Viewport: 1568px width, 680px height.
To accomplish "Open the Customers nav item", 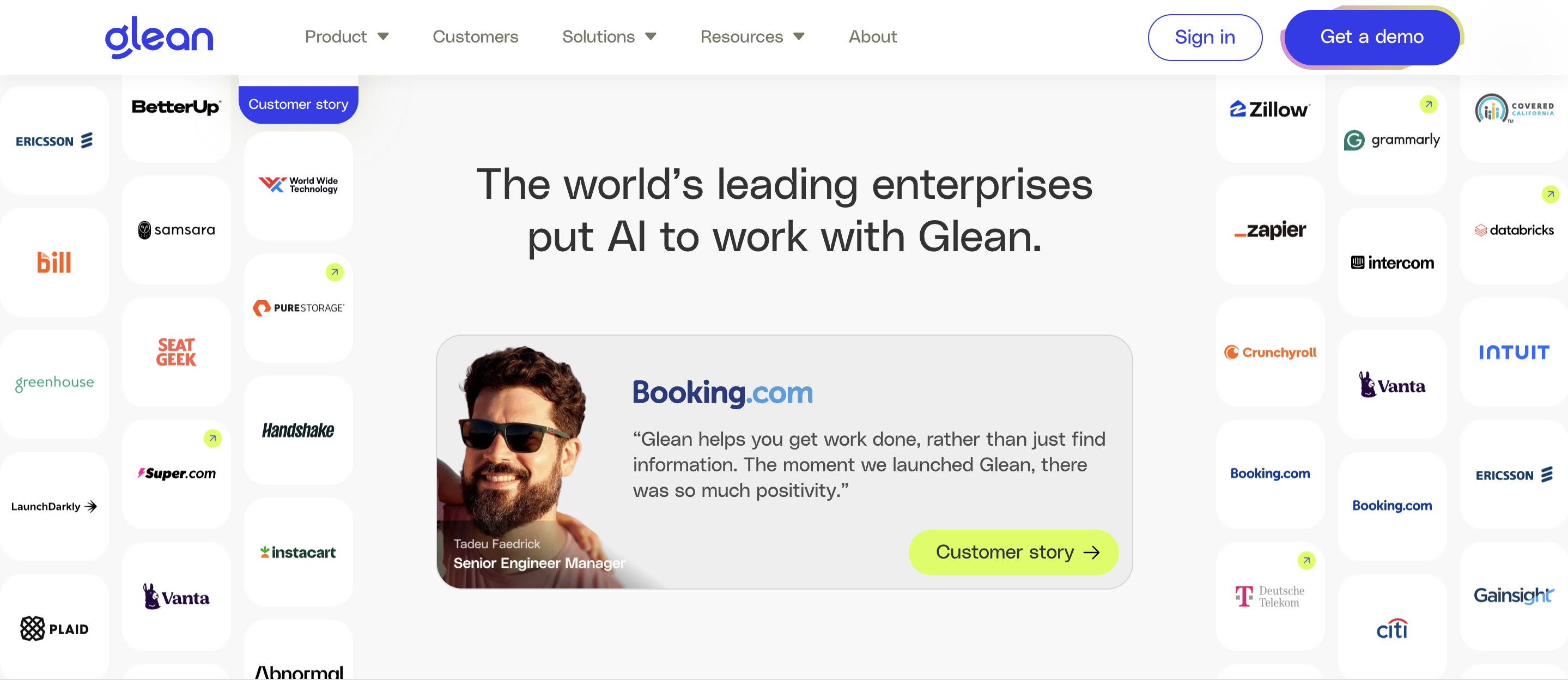I will tap(476, 37).
